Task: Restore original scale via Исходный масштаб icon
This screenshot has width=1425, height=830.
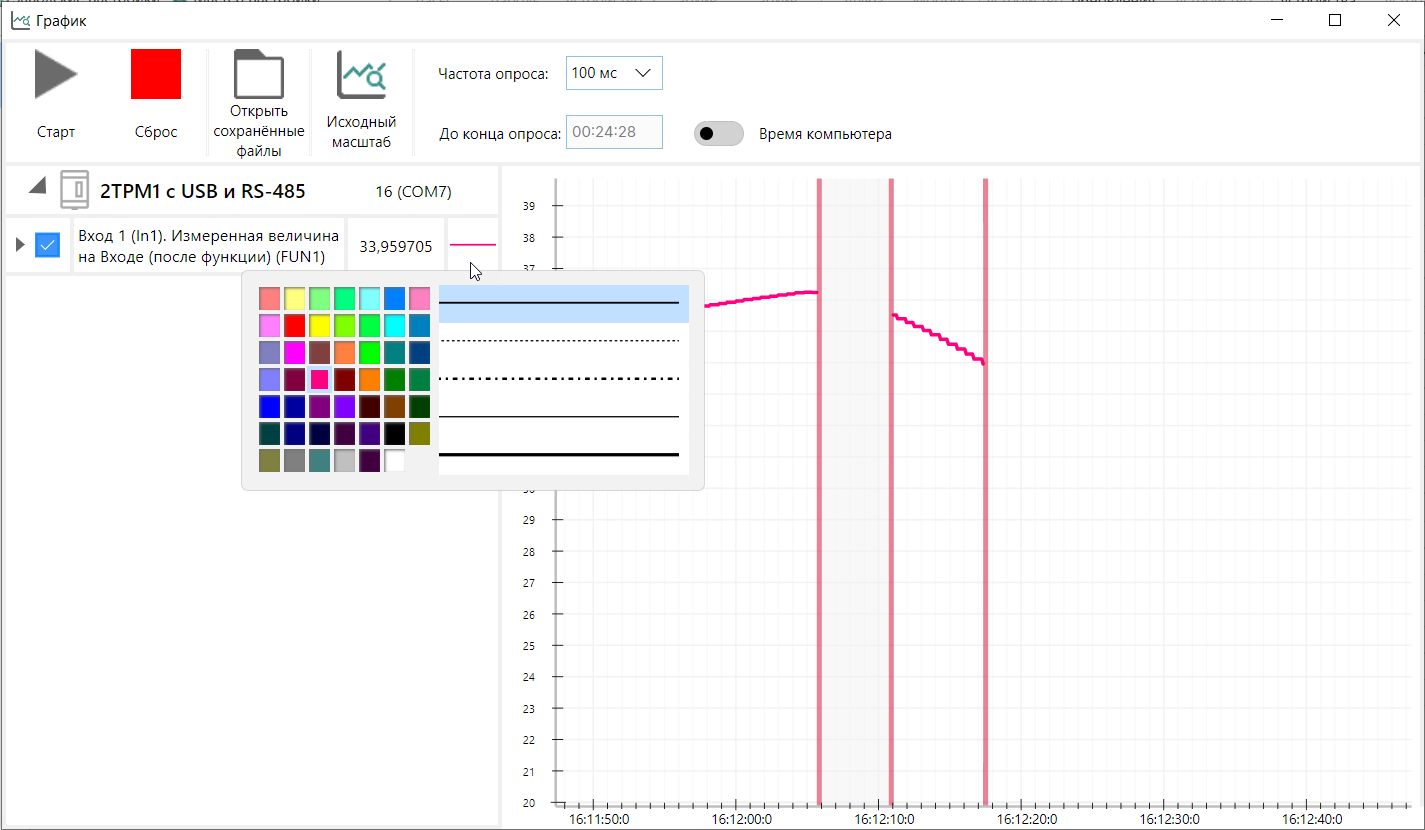Action: coord(361,75)
